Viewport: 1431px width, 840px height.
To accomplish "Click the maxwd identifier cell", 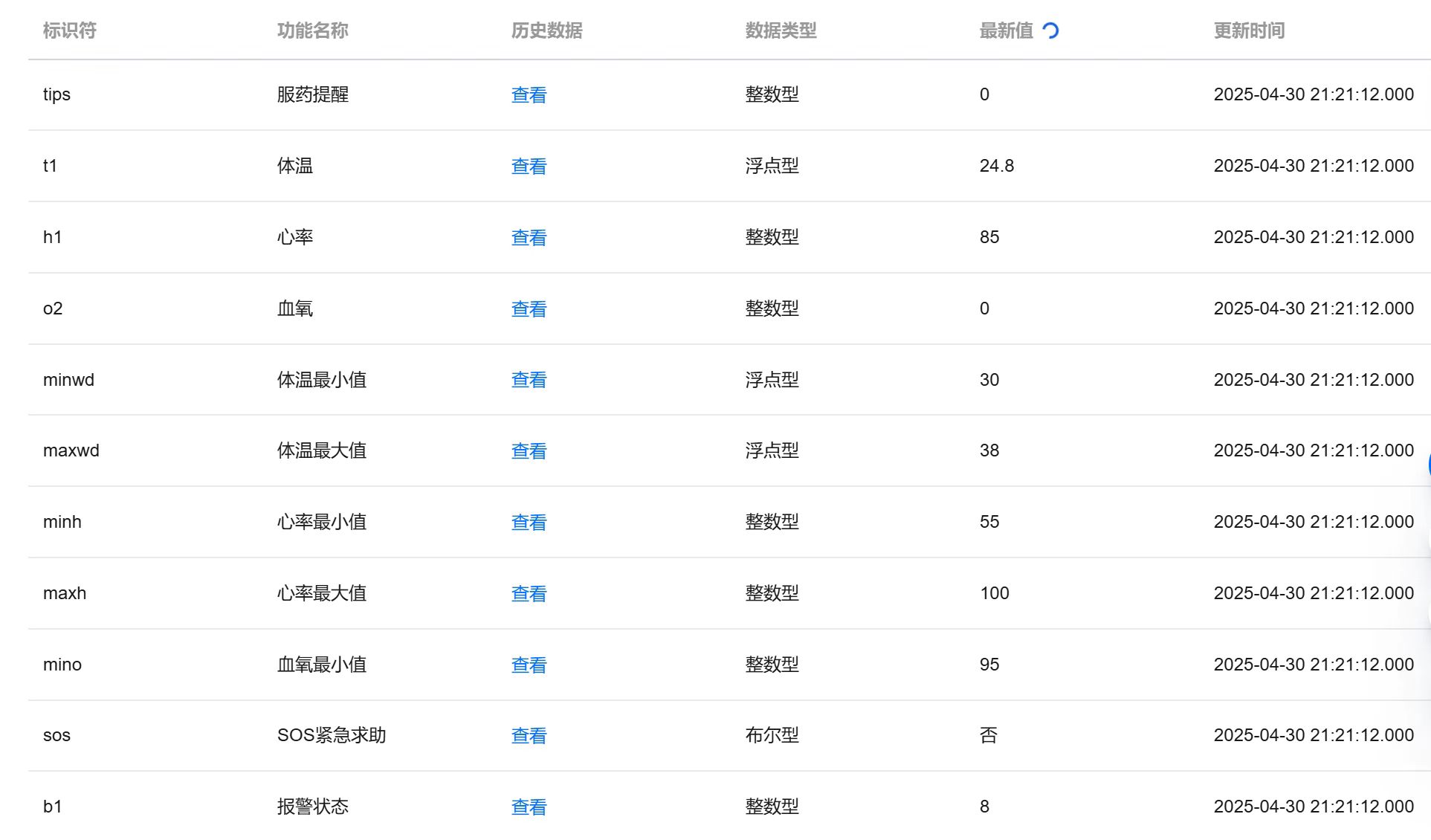I will coord(71,450).
